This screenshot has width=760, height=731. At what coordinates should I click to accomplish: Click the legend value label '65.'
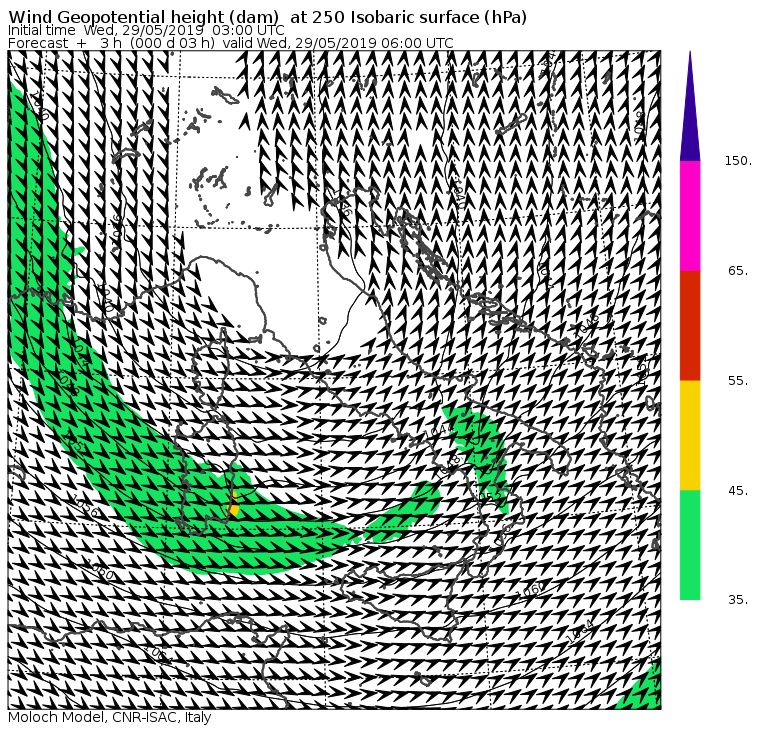tap(738, 270)
